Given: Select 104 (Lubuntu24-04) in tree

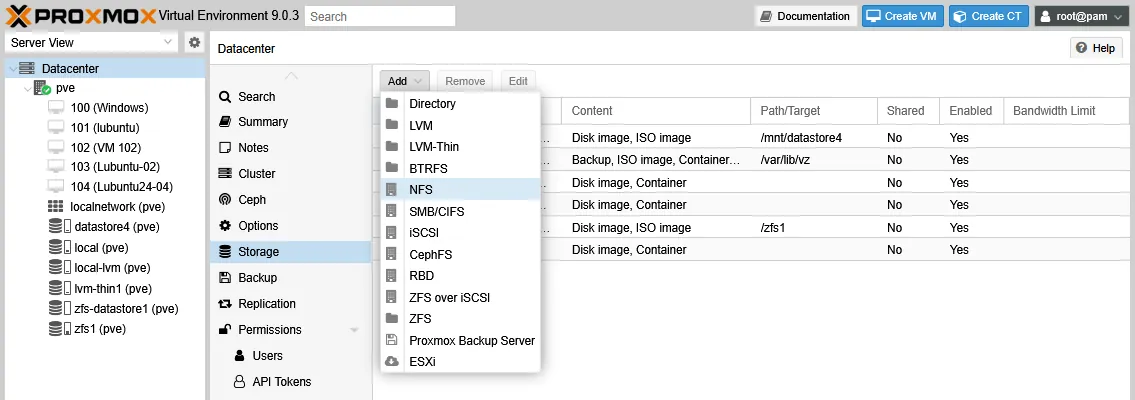Looking at the screenshot, I should point(122,187).
